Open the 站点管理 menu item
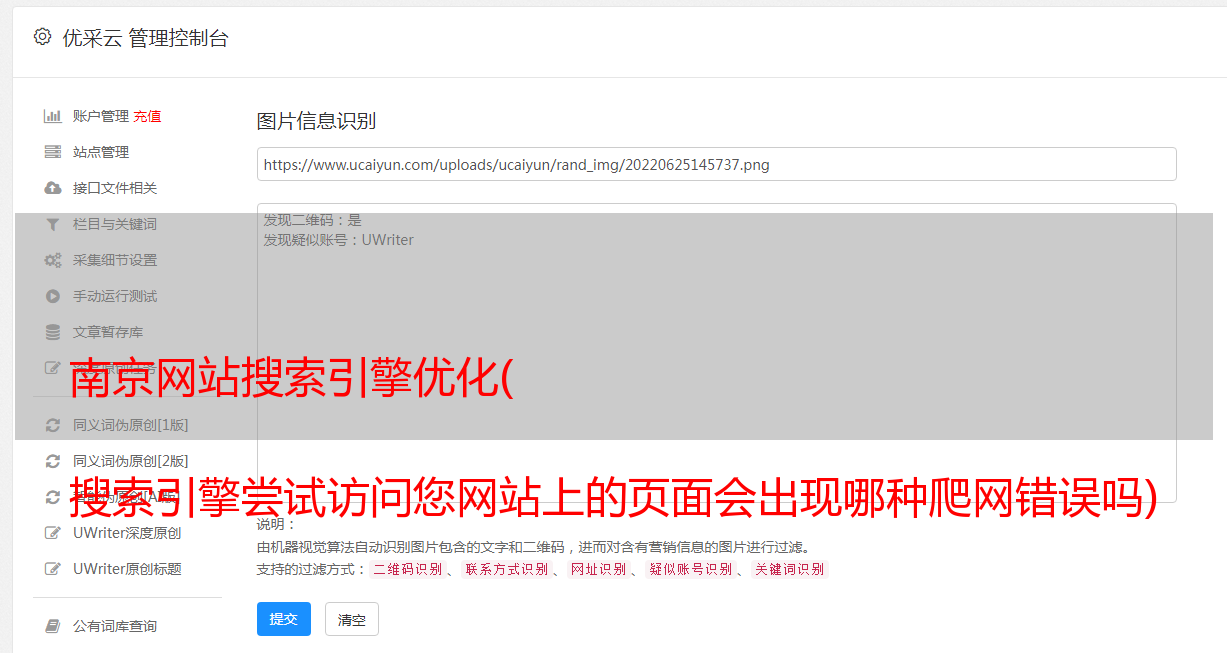The width and height of the screenshot is (1227, 653). coord(101,152)
